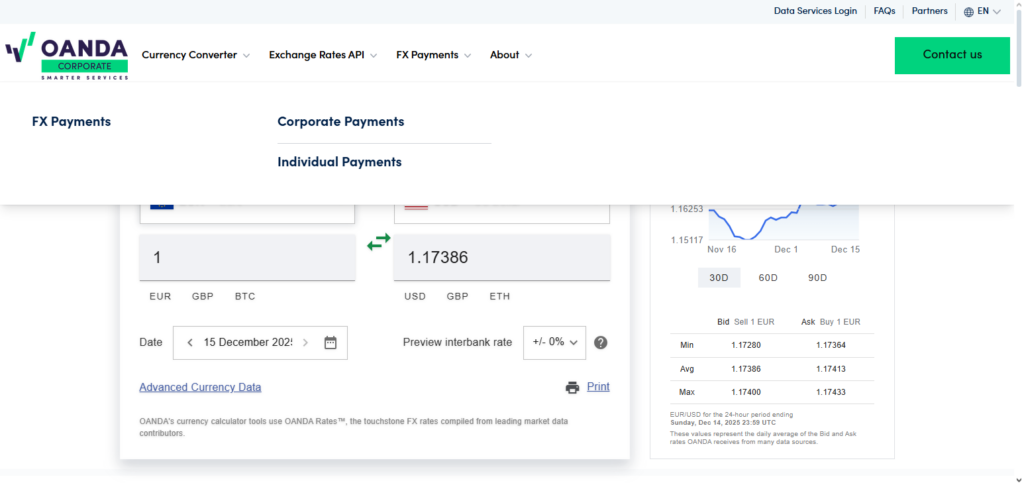
Task: Click the interbank rate help question icon
Action: [601, 342]
